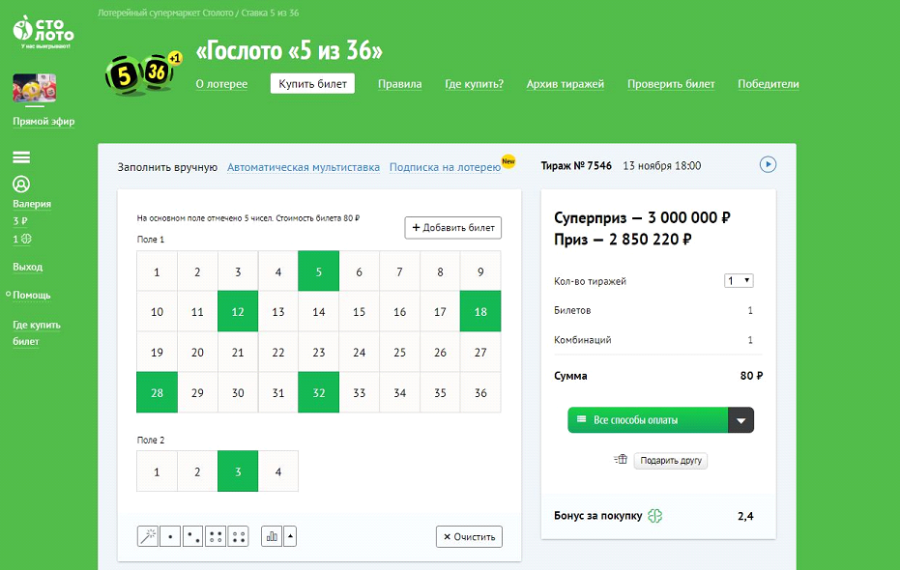
Task: Click the Stoloto logo
Action: coord(44,32)
